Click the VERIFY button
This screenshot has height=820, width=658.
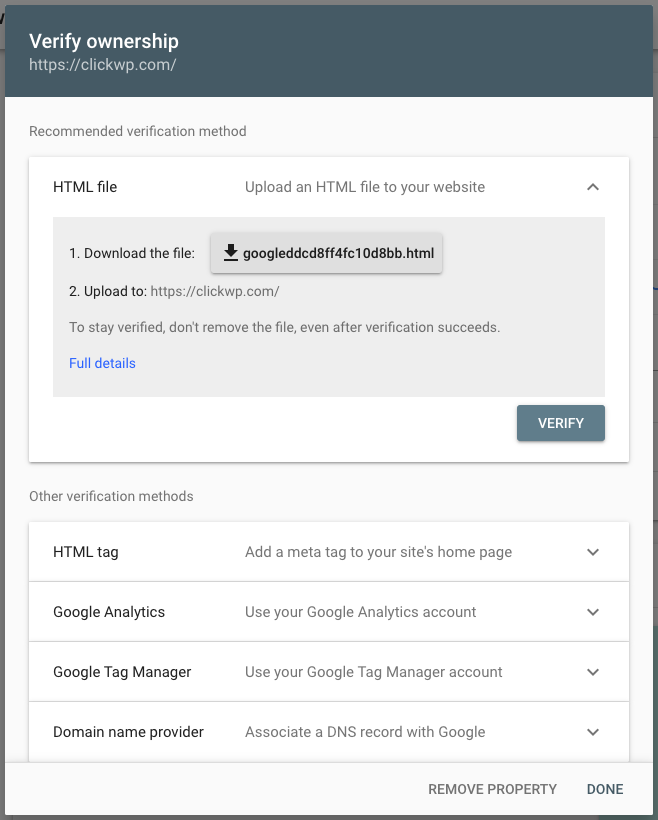pyautogui.click(x=560, y=423)
